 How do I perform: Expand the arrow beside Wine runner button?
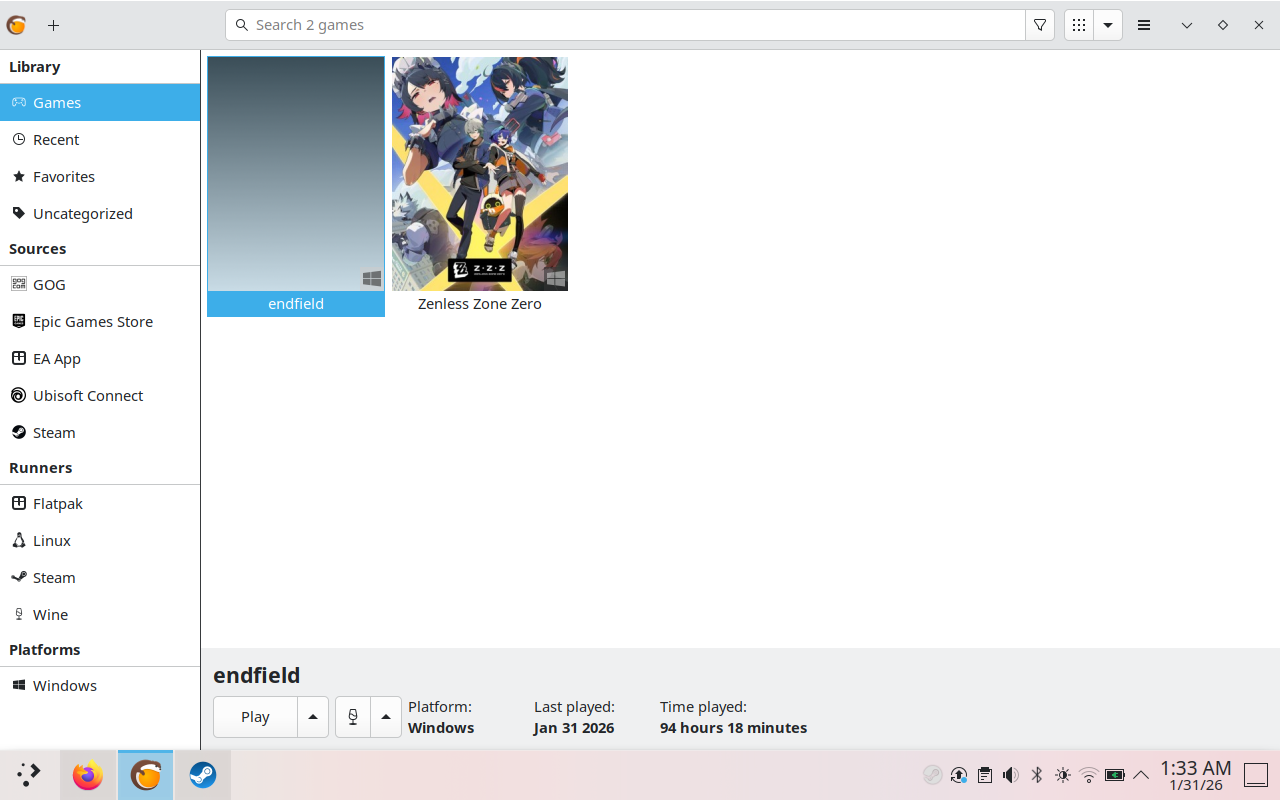(x=386, y=717)
